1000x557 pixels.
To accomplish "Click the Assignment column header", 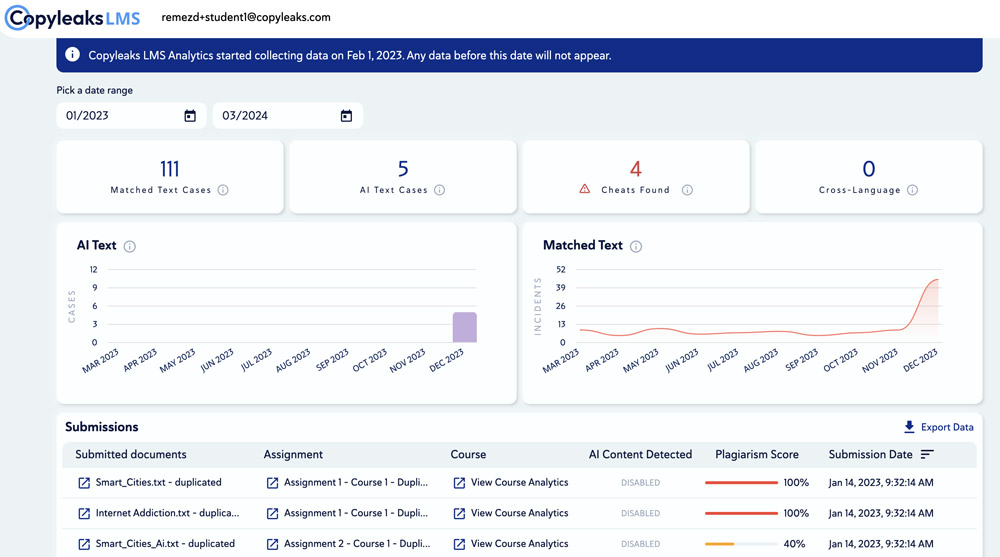I will click(293, 454).
